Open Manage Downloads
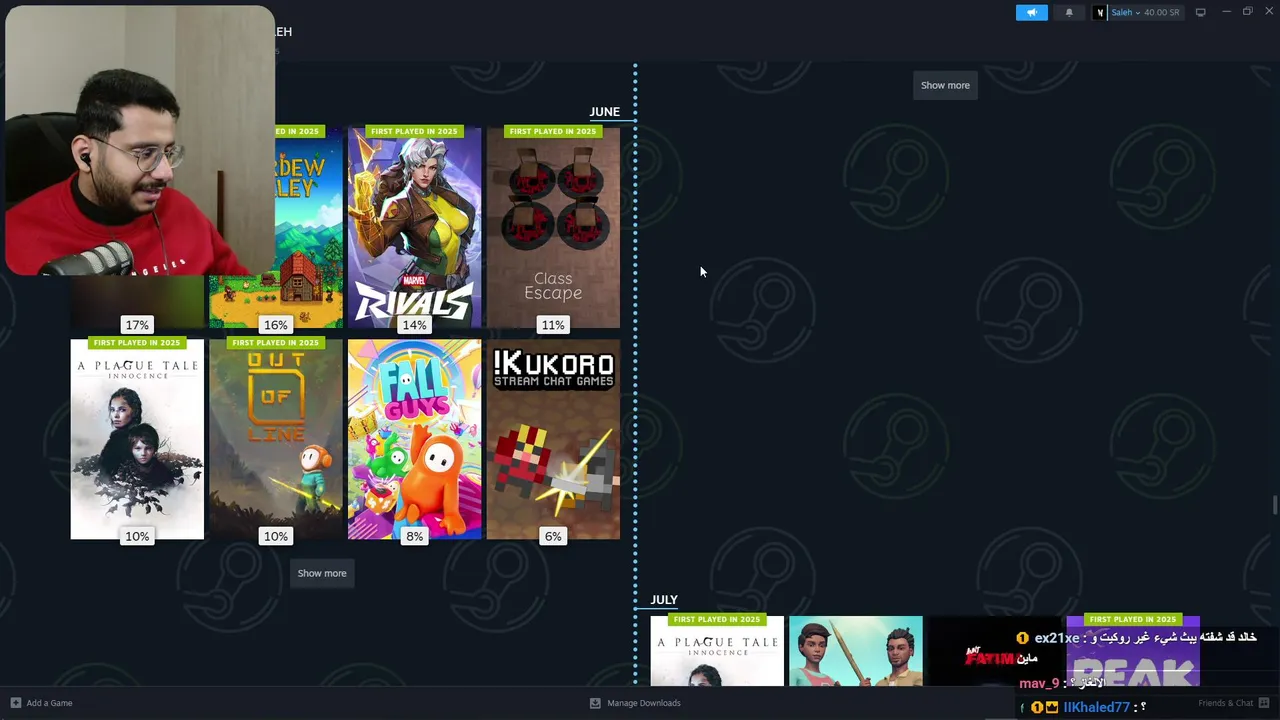 pyautogui.click(x=643, y=703)
